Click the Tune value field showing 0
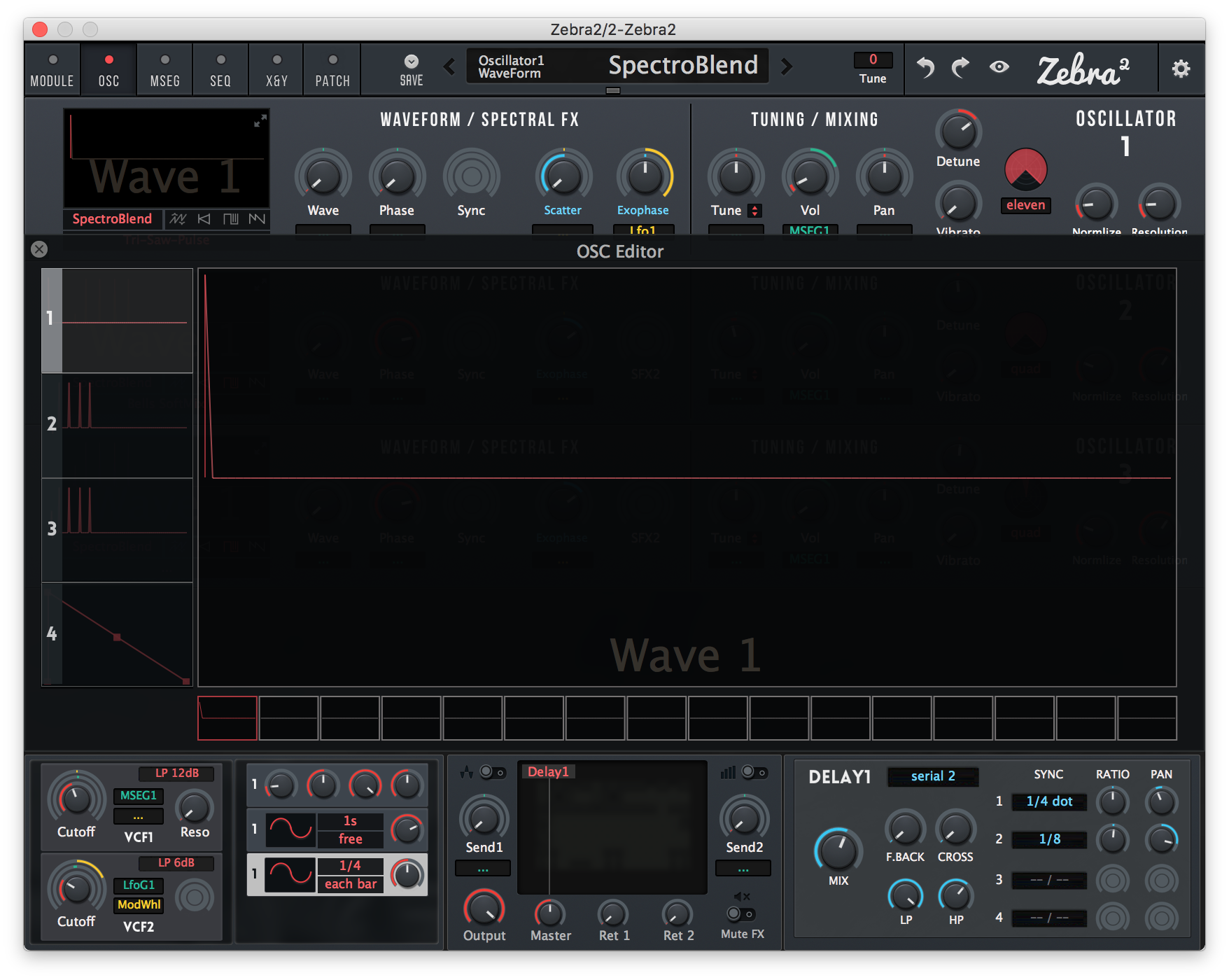Viewport: 1229px width, 980px height. [873, 59]
